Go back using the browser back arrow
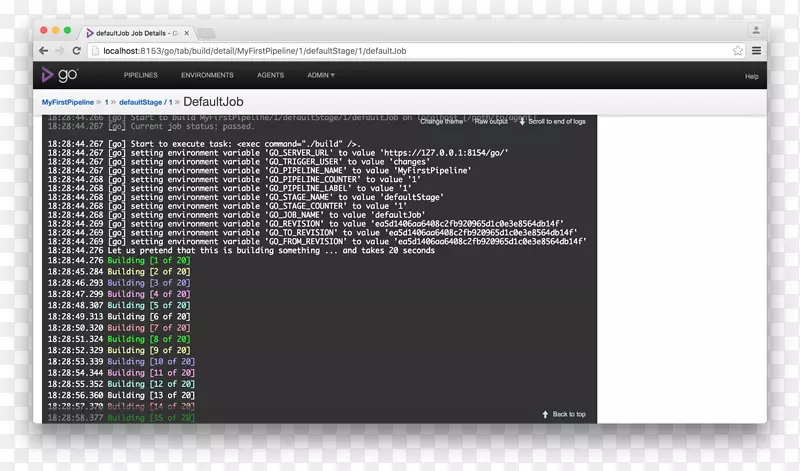Image resolution: width=800 pixels, height=471 pixels. coord(44,50)
